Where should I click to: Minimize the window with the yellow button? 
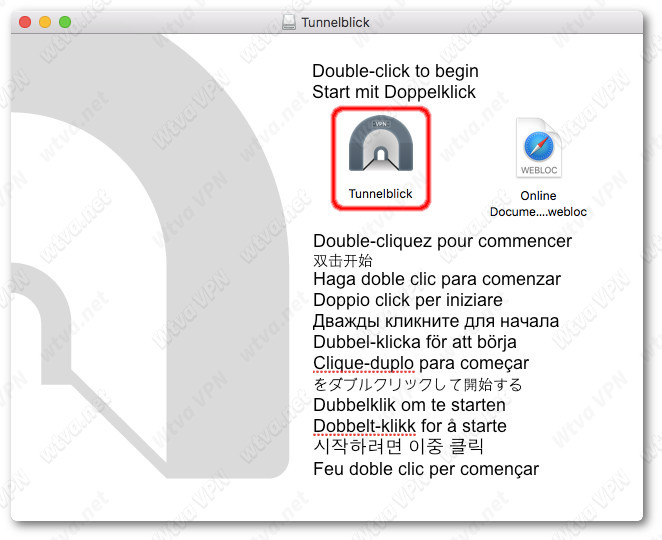45,22
